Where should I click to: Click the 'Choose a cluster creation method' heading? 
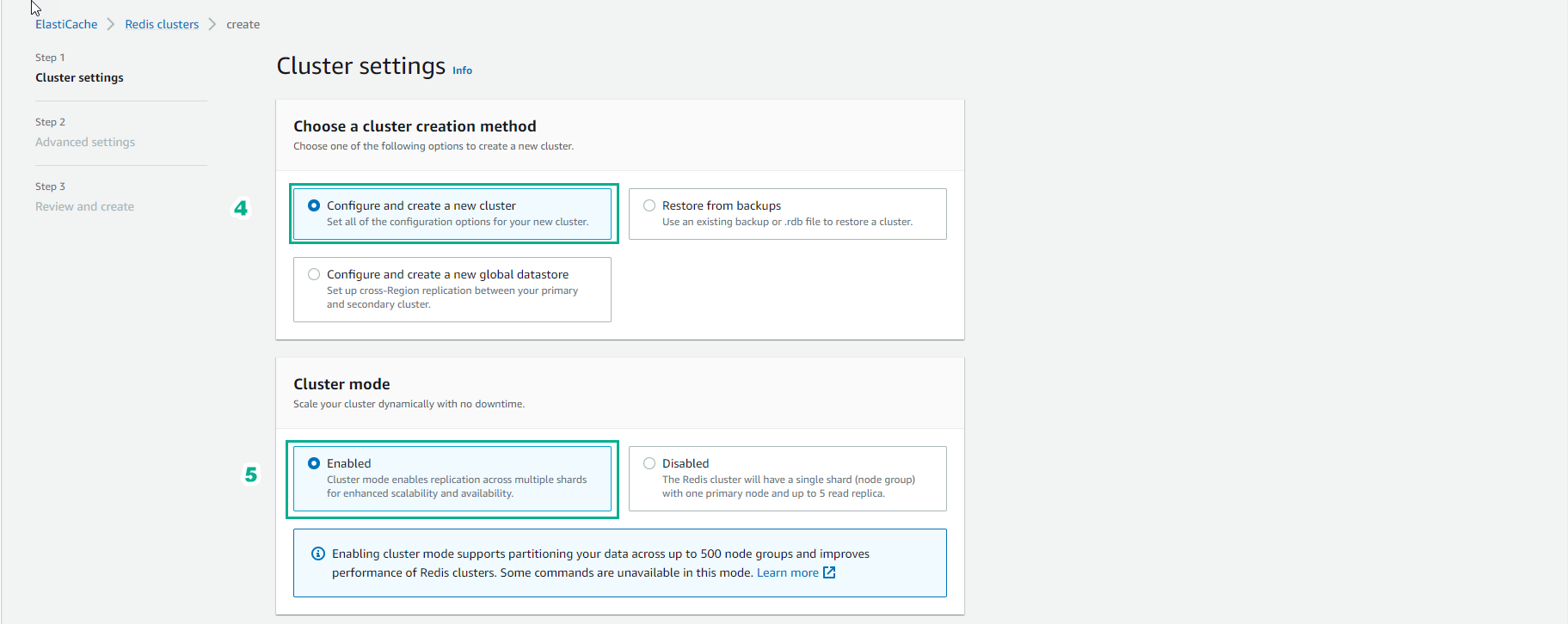point(415,126)
